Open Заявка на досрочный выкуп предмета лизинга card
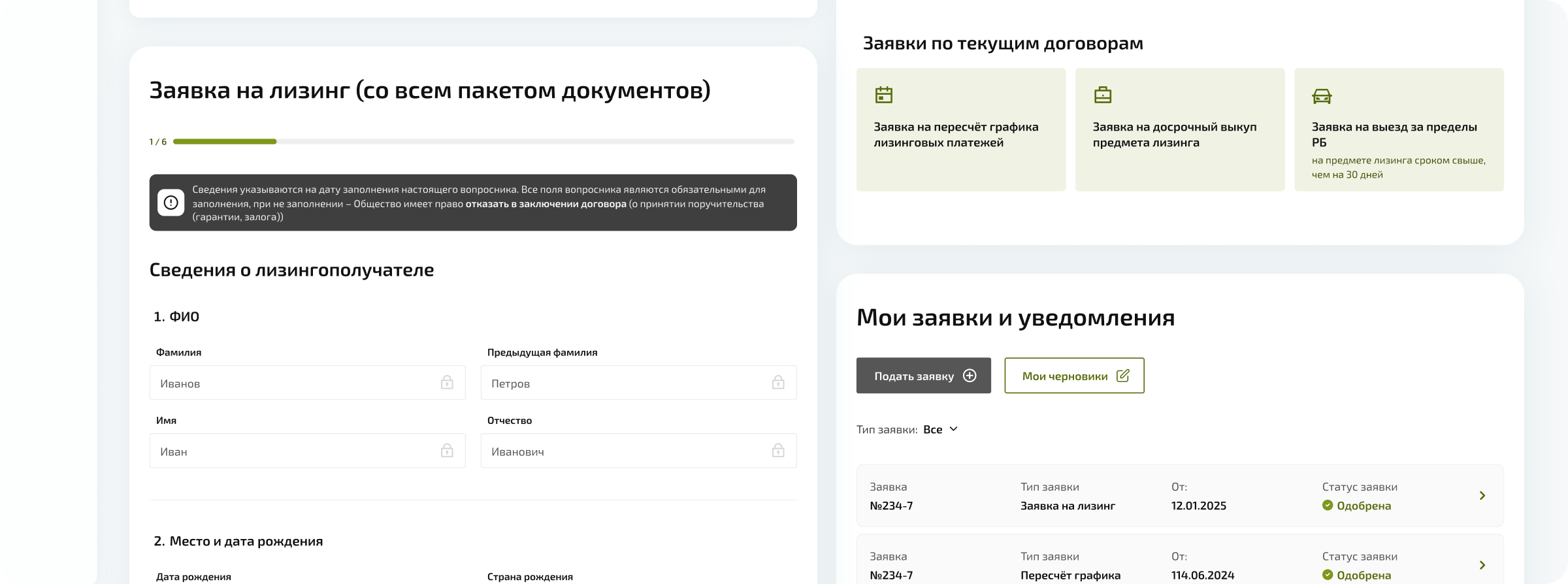 [1180, 129]
